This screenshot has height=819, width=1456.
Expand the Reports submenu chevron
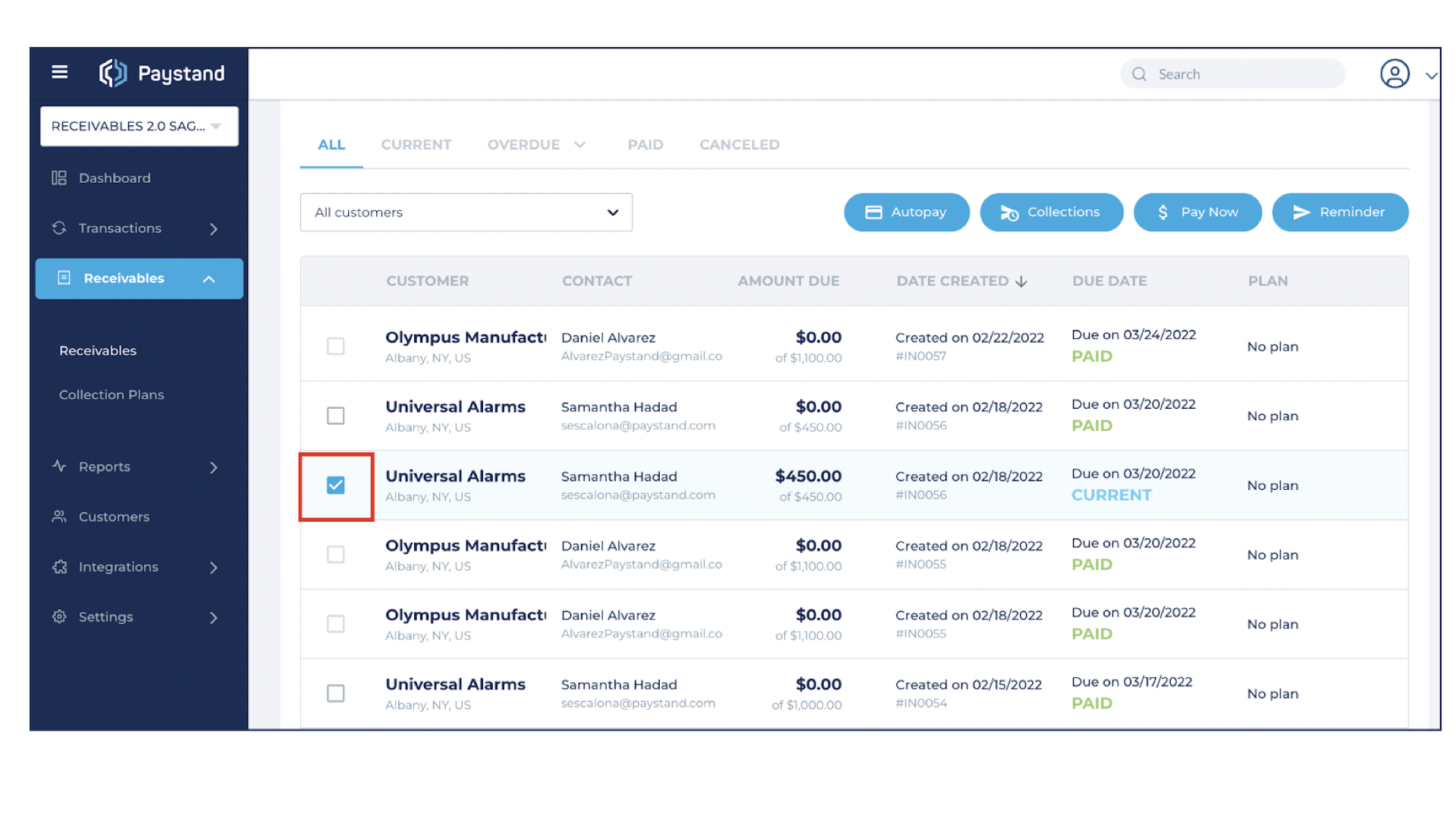(214, 468)
